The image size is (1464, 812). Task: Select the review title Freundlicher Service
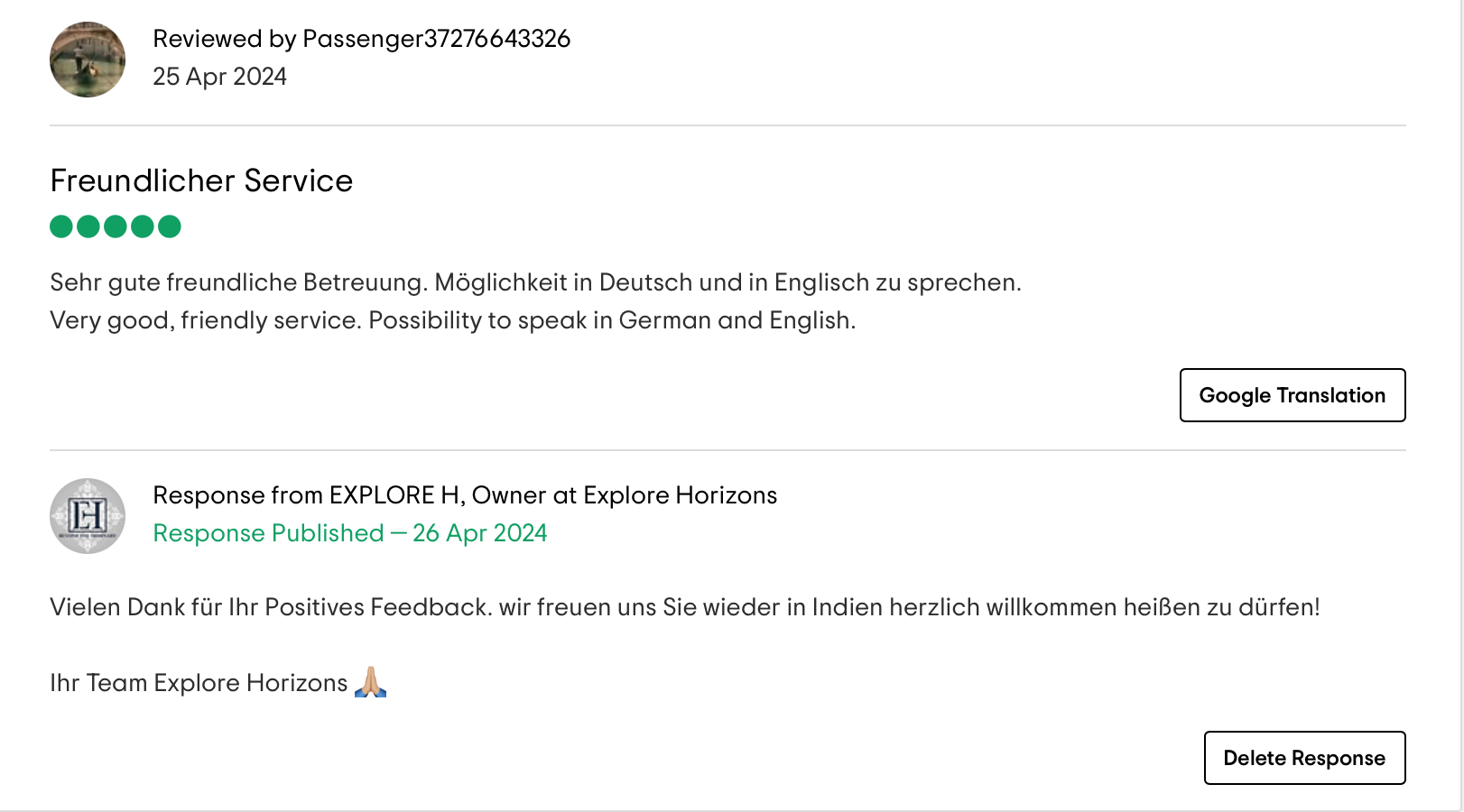coord(201,180)
